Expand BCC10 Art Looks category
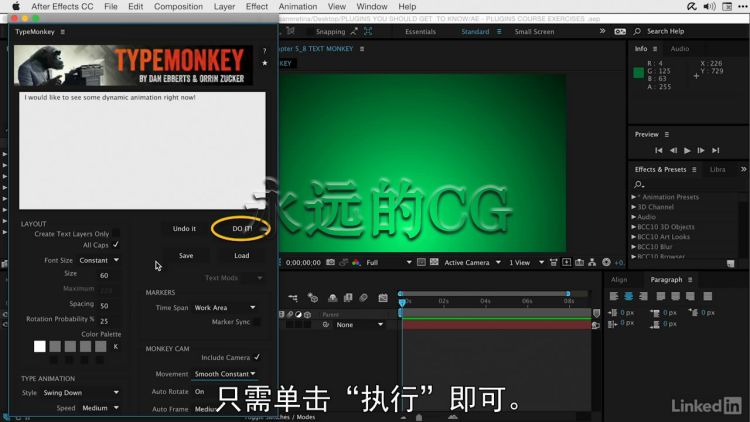 coord(633,236)
